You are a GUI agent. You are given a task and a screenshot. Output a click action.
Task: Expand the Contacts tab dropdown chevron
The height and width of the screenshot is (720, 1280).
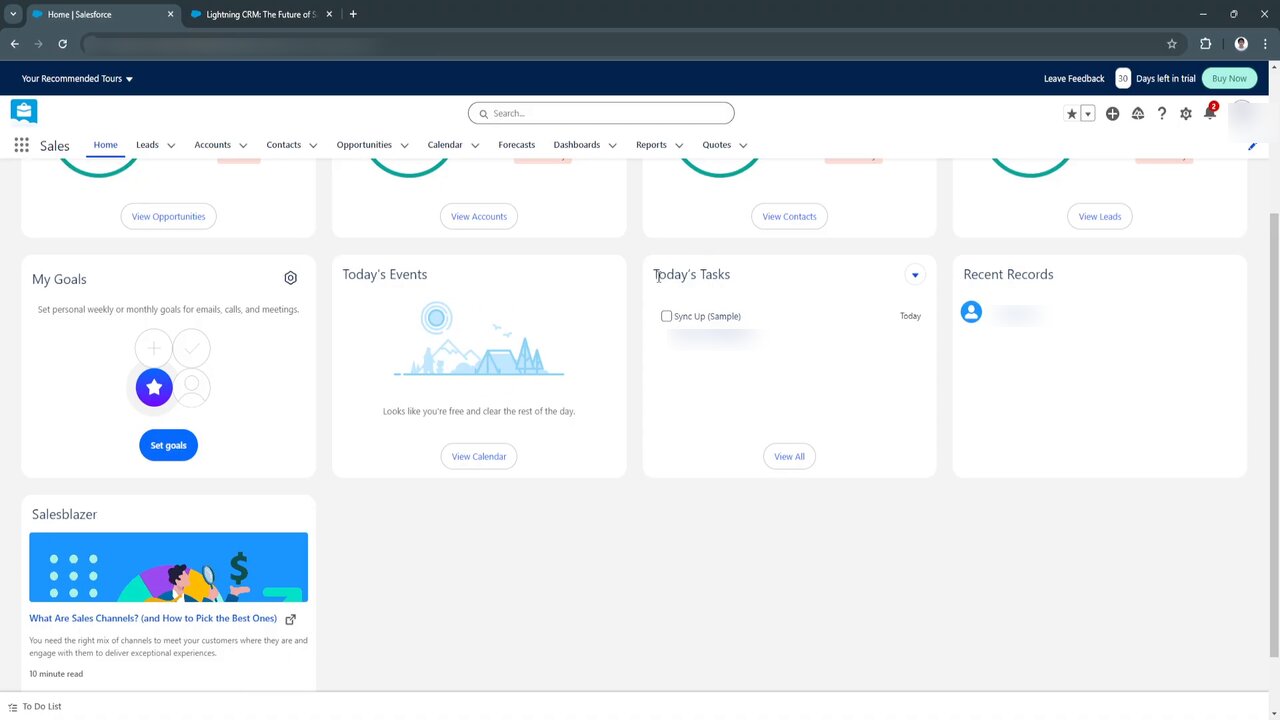tap(313, 146)
